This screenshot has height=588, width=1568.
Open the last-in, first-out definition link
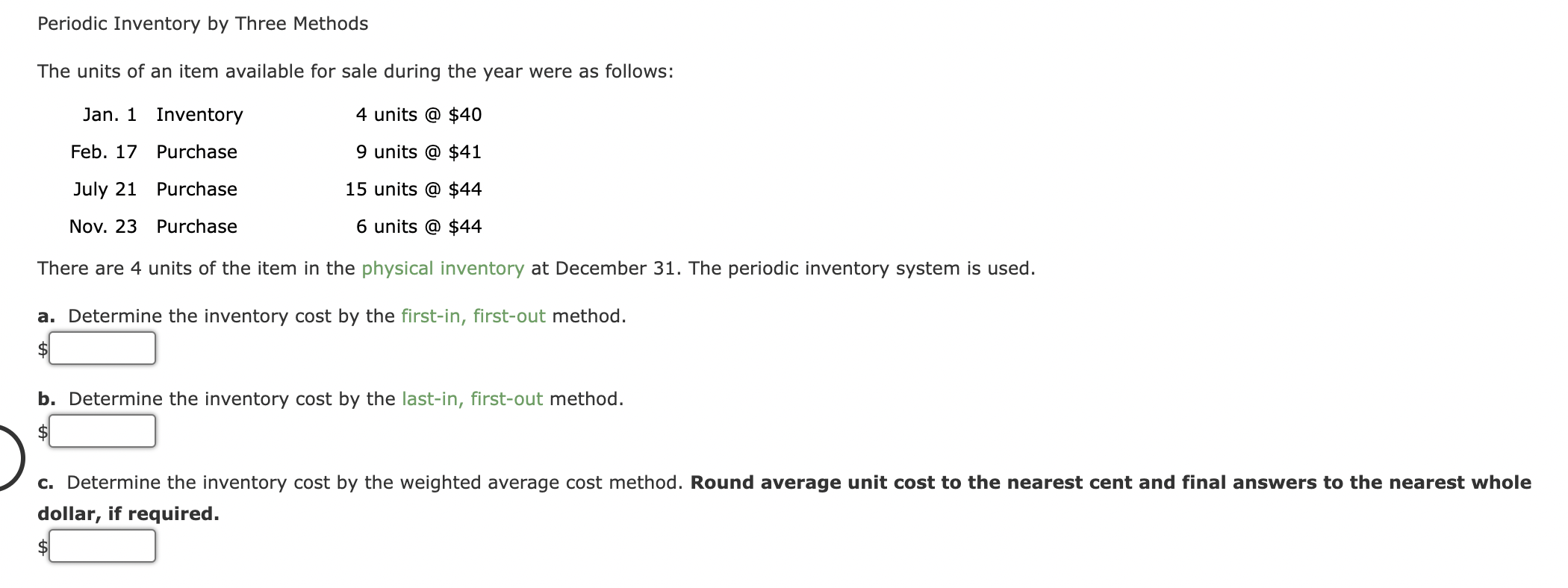point(471,398)
